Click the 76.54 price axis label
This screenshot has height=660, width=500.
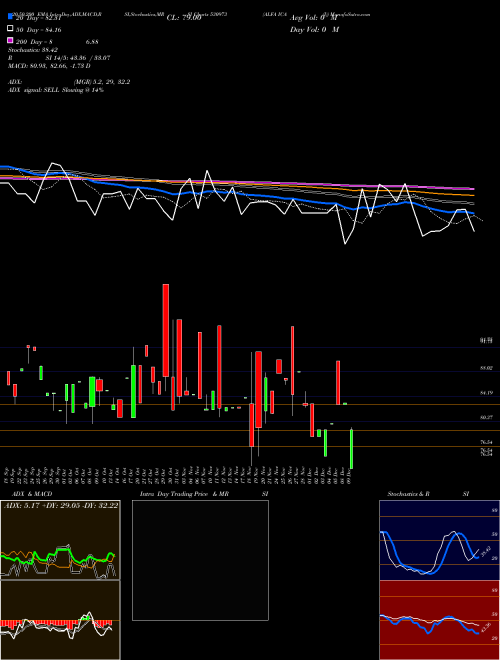(x=487, y=442)
